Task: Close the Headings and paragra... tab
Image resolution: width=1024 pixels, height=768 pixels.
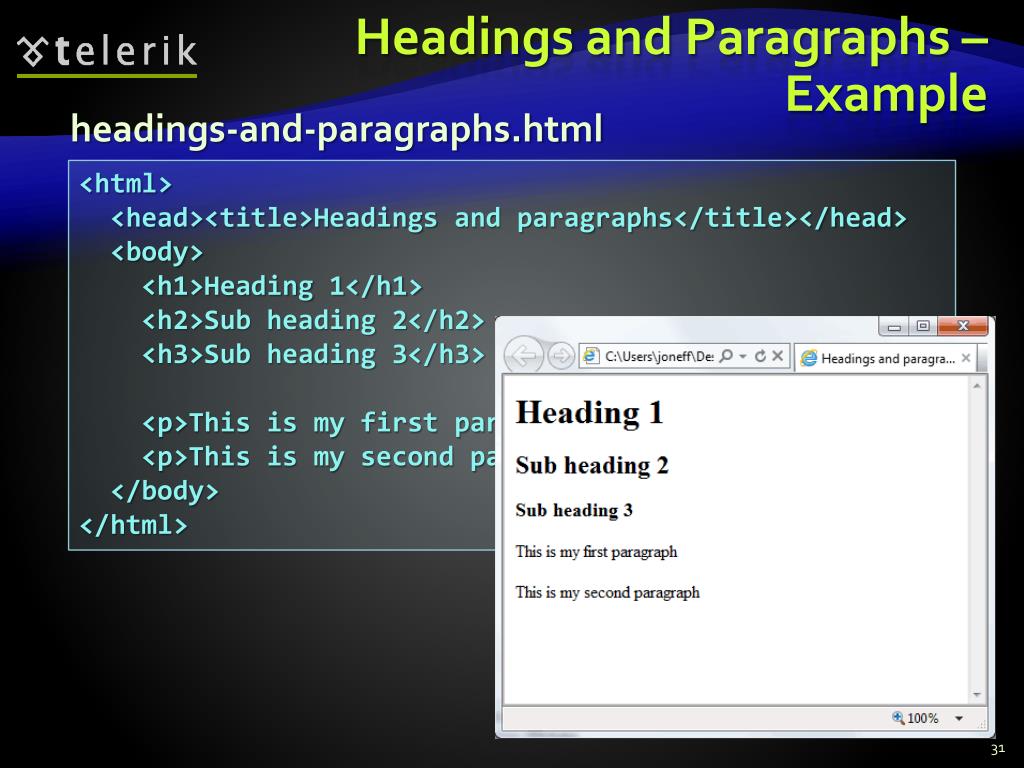Action: (966, 358)
